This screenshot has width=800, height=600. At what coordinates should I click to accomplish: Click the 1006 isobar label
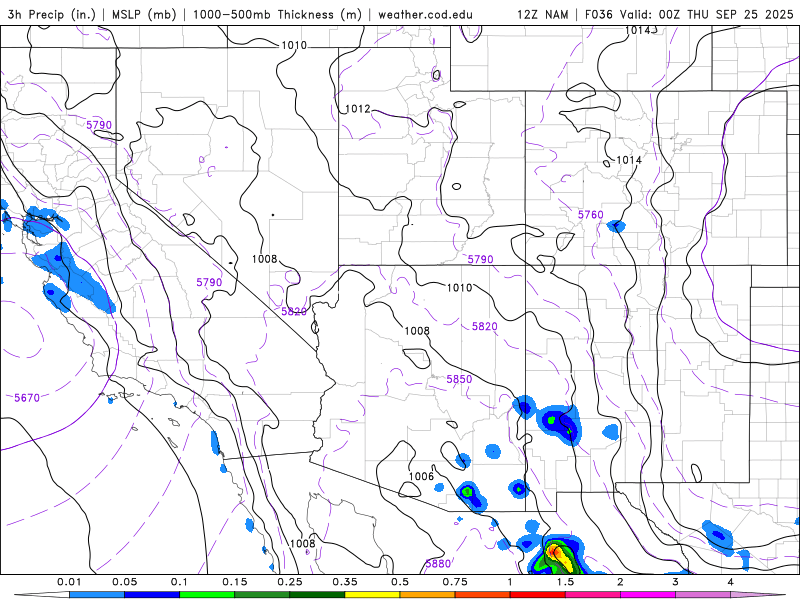tap(421, 476)
